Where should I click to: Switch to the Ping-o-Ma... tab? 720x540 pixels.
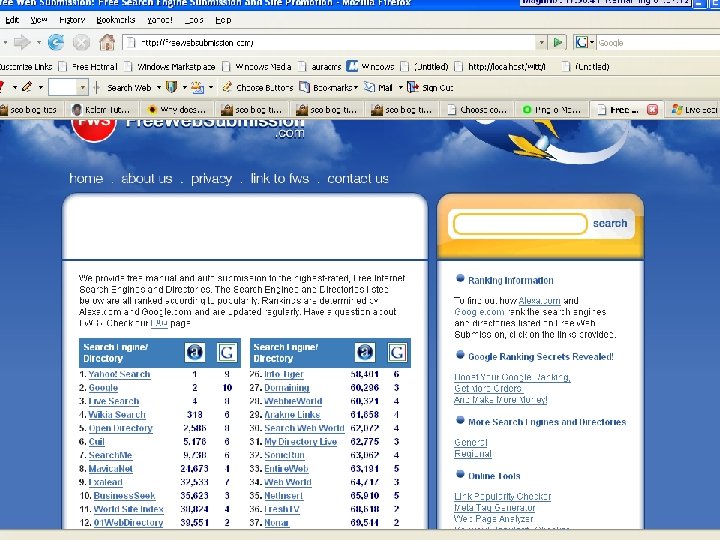click(x=552, y=109)
